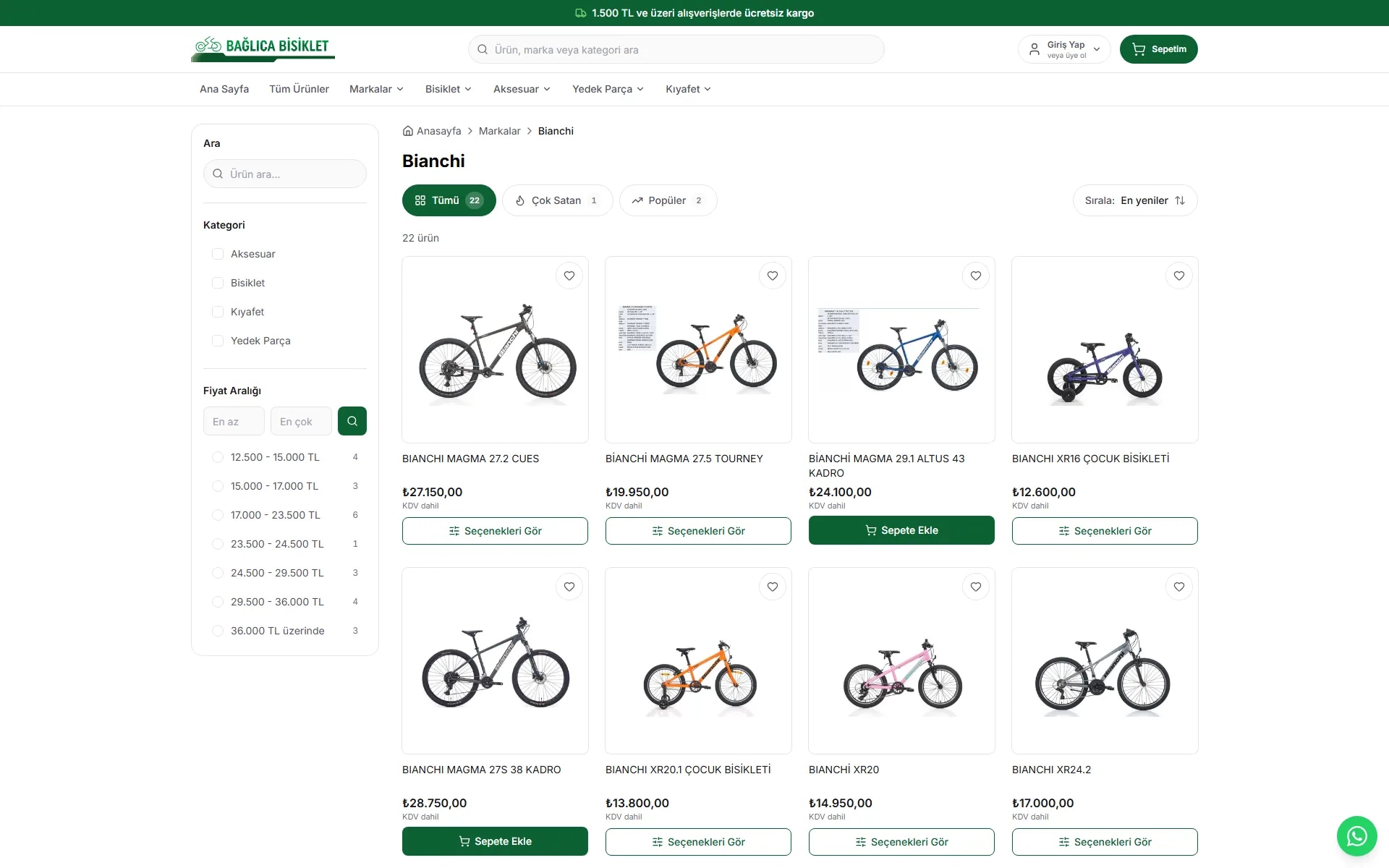Tick the Kıyafet category checkbox
This screenshot has width=1389, height=868.
218,312
